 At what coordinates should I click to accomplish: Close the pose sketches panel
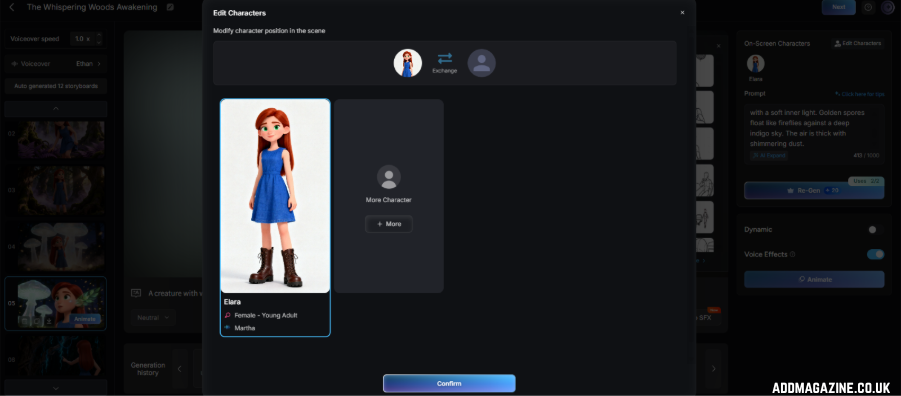[x=718, y=46]
